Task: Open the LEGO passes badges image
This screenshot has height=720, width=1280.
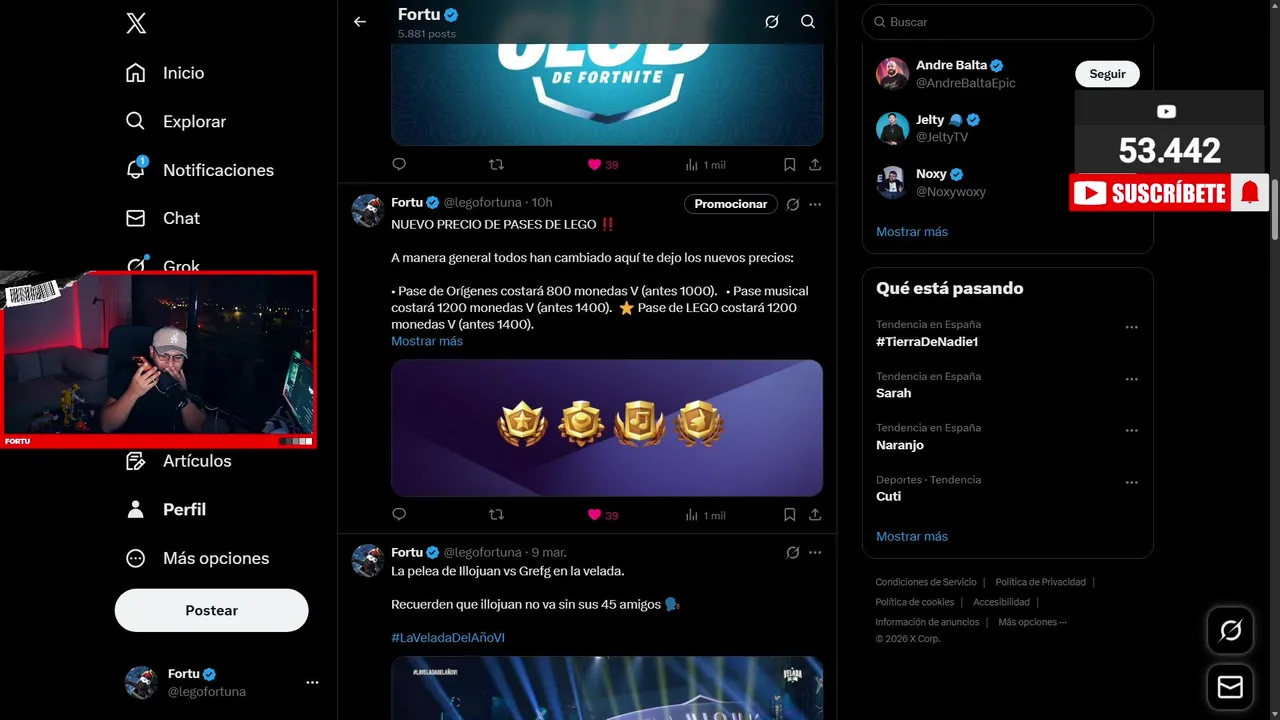Action: click(x=607, y=428)
